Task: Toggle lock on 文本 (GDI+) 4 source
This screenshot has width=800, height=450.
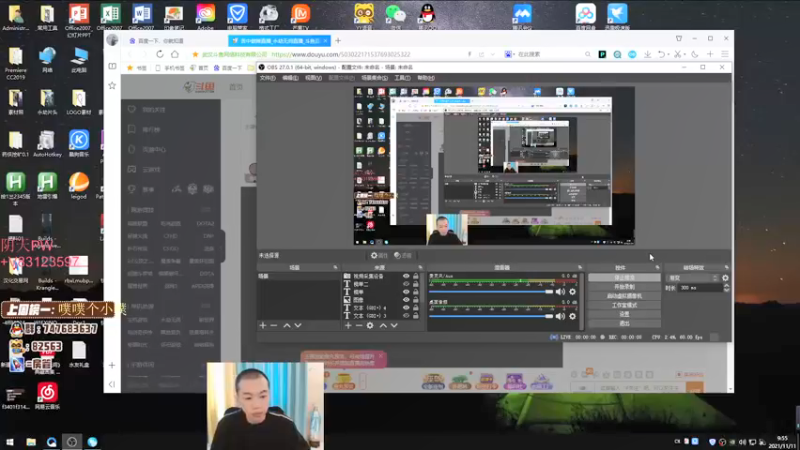Action: [x=416, y=308]
